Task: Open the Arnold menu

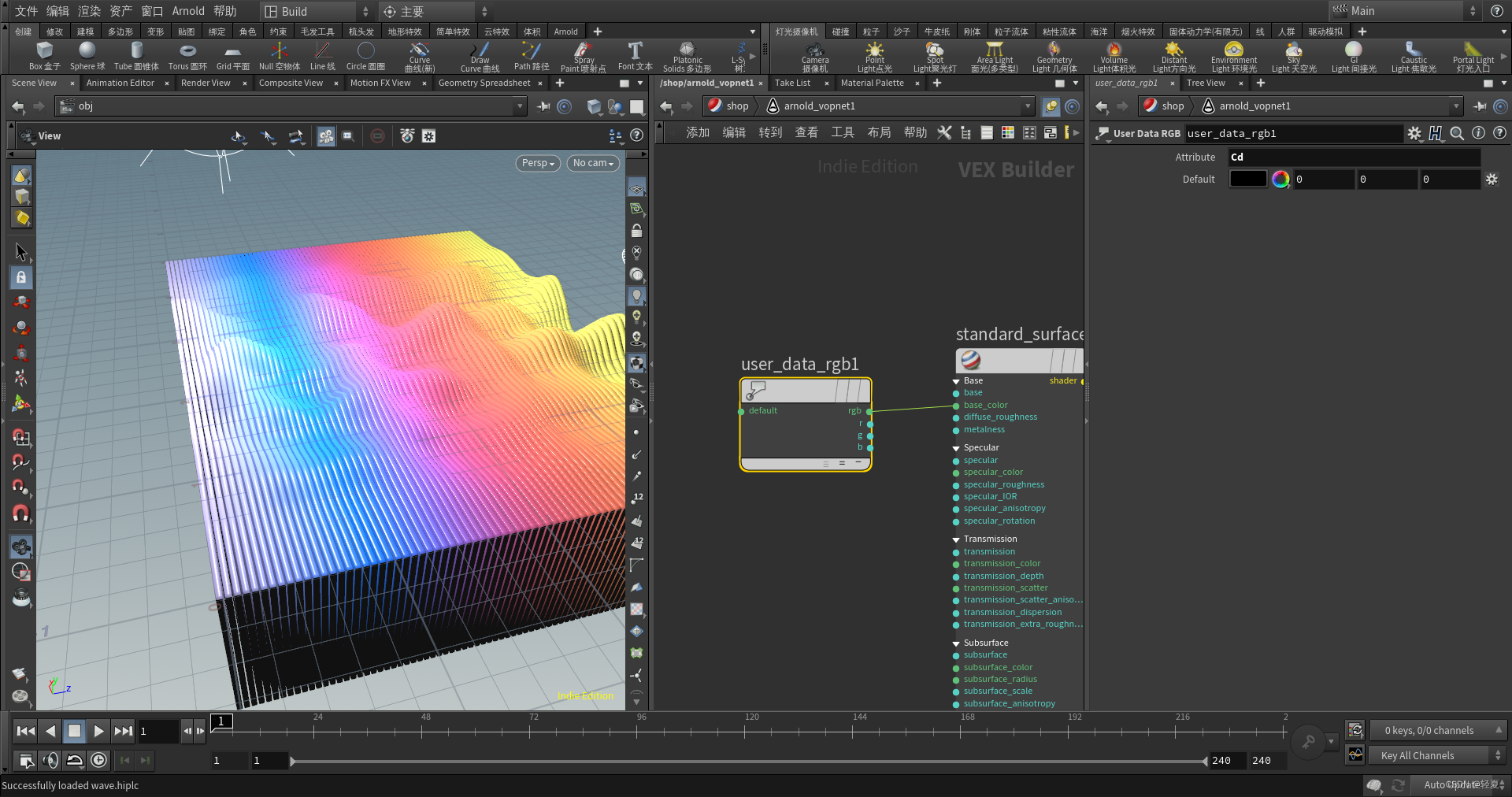Action: 188,11
